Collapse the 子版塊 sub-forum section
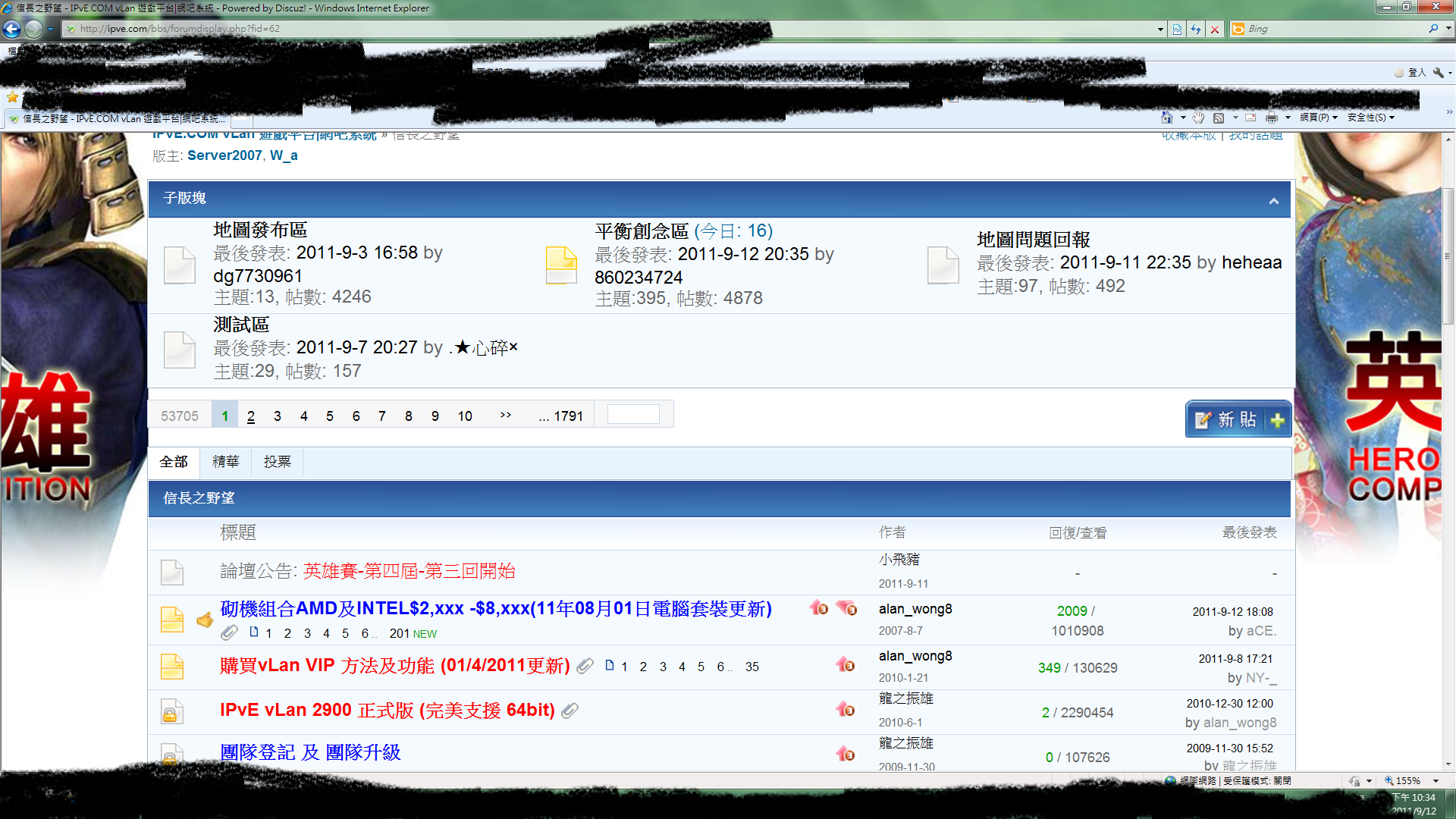Viewport: 1456px width, 819px height. click(x=1273, y=201)
